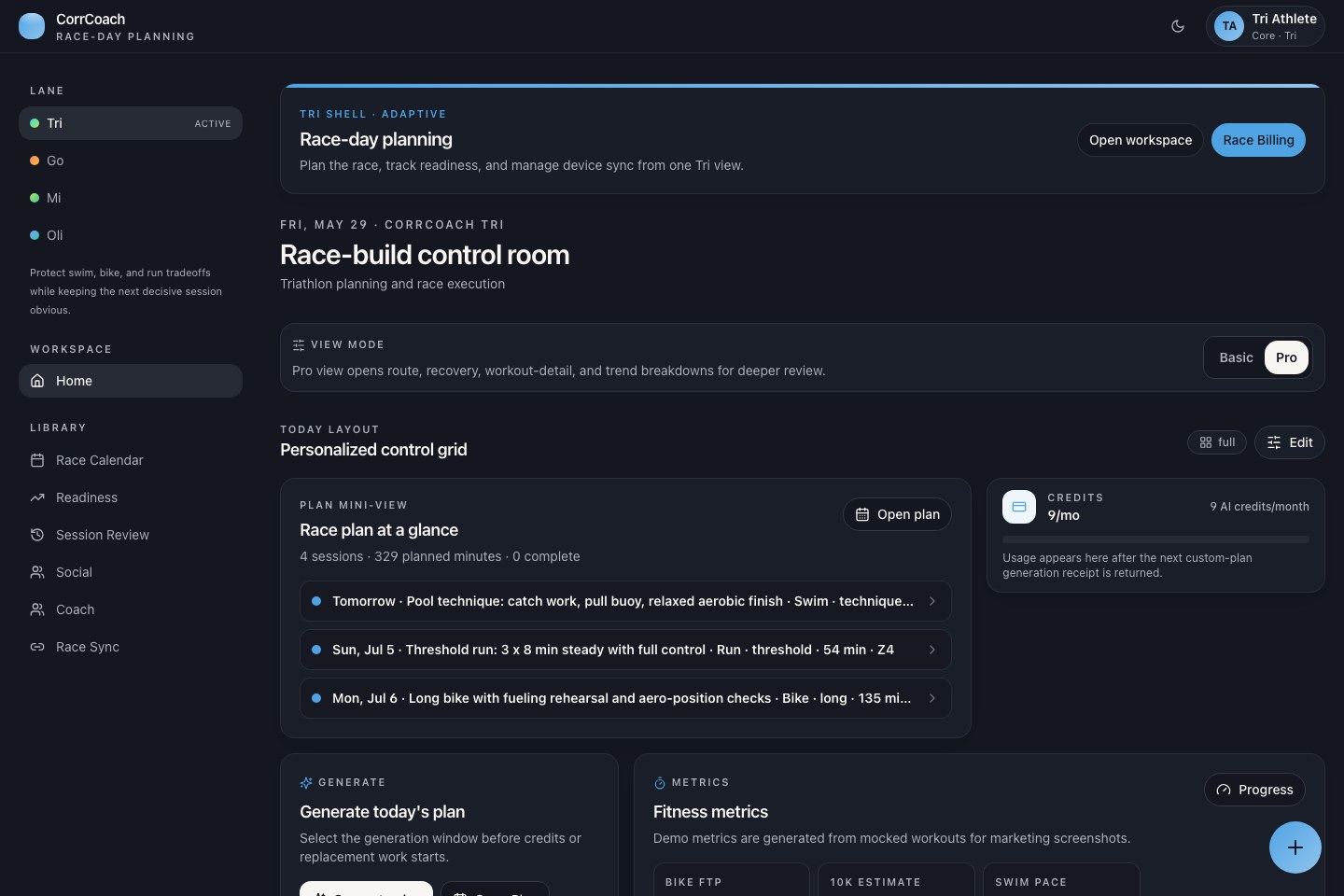Click the Progress button in Metrics
Image resolution: width=1344 pixels, height=896 pixels.
click(x=1254, y=790)
